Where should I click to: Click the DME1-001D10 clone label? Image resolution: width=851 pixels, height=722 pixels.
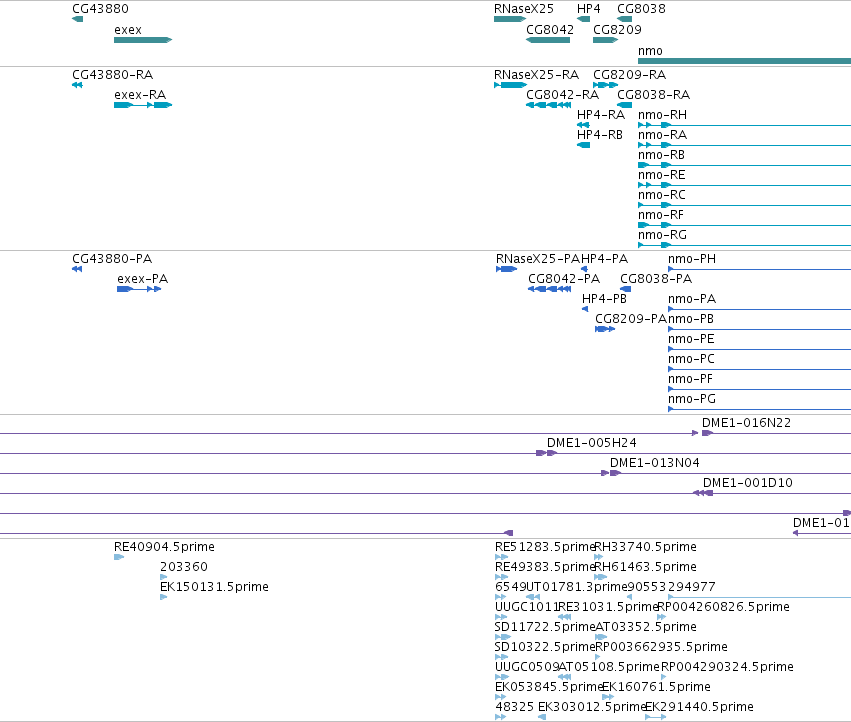tap(747, 483)
